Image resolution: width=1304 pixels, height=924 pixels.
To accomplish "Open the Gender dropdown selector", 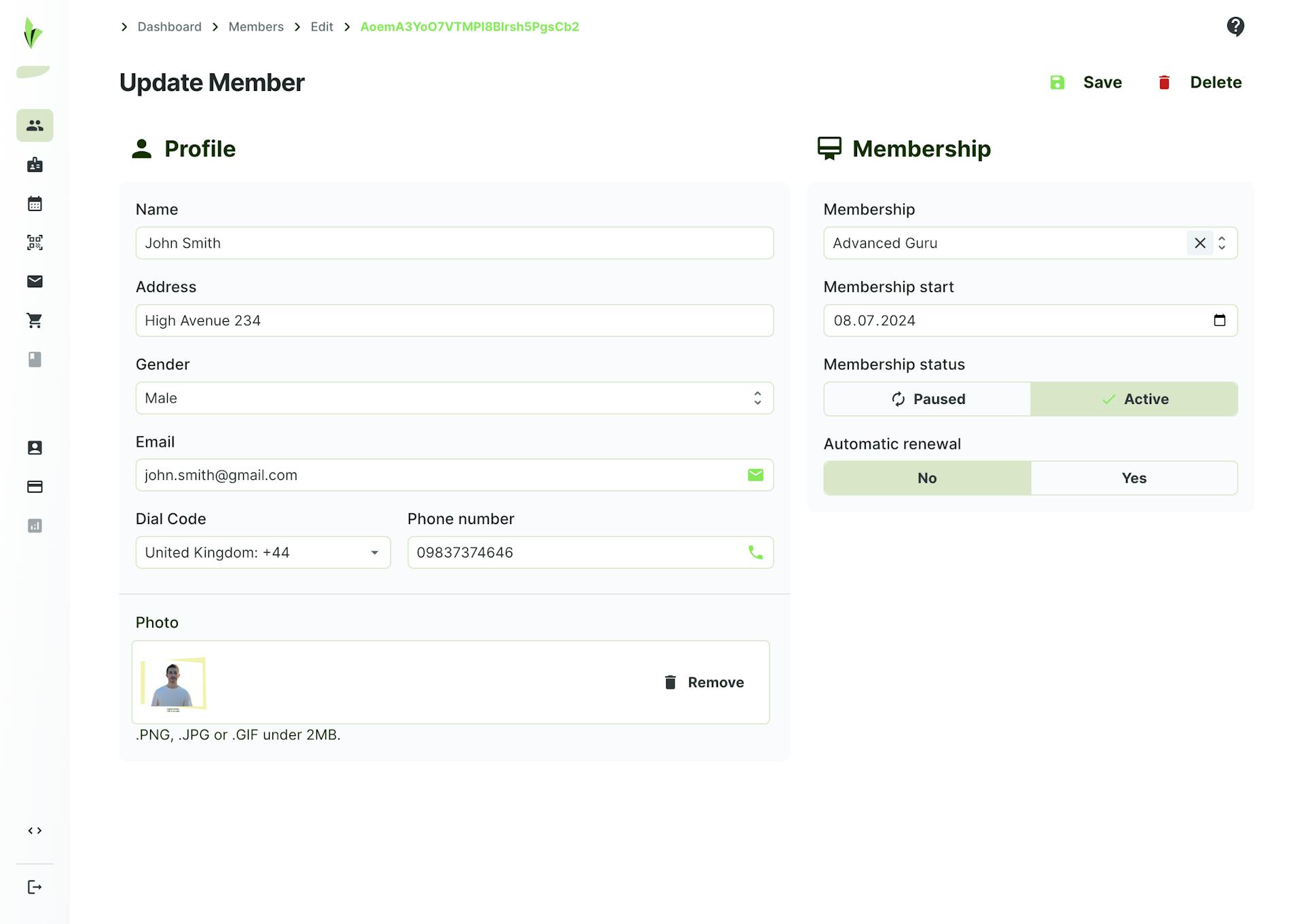I will [454, 398].
